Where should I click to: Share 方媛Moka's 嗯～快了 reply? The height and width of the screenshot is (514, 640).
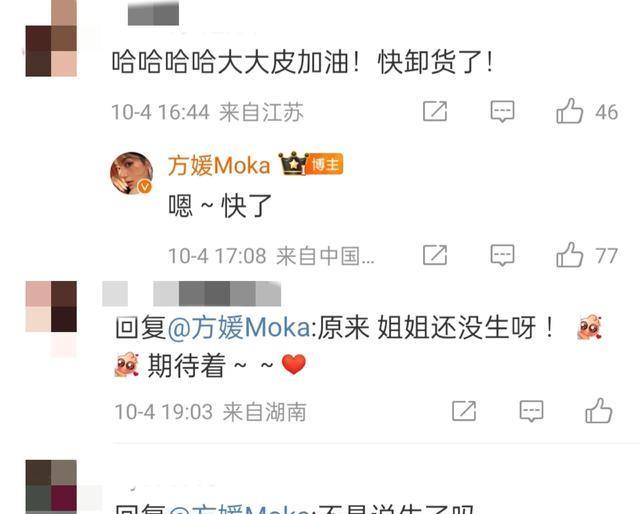click(435, 255)
